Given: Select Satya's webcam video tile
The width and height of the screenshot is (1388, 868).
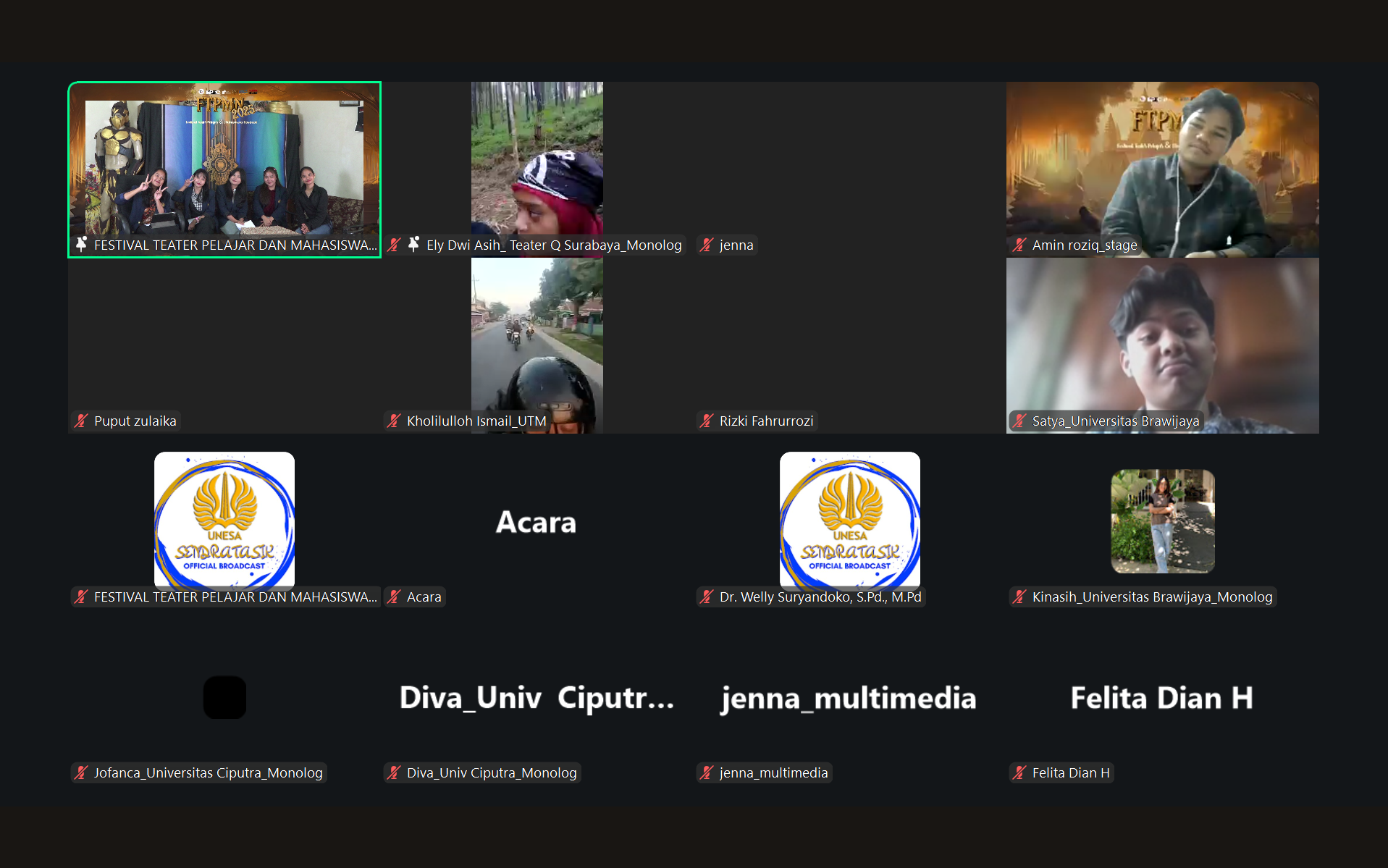Looking at the screenshot, I should coord(1162,340).
